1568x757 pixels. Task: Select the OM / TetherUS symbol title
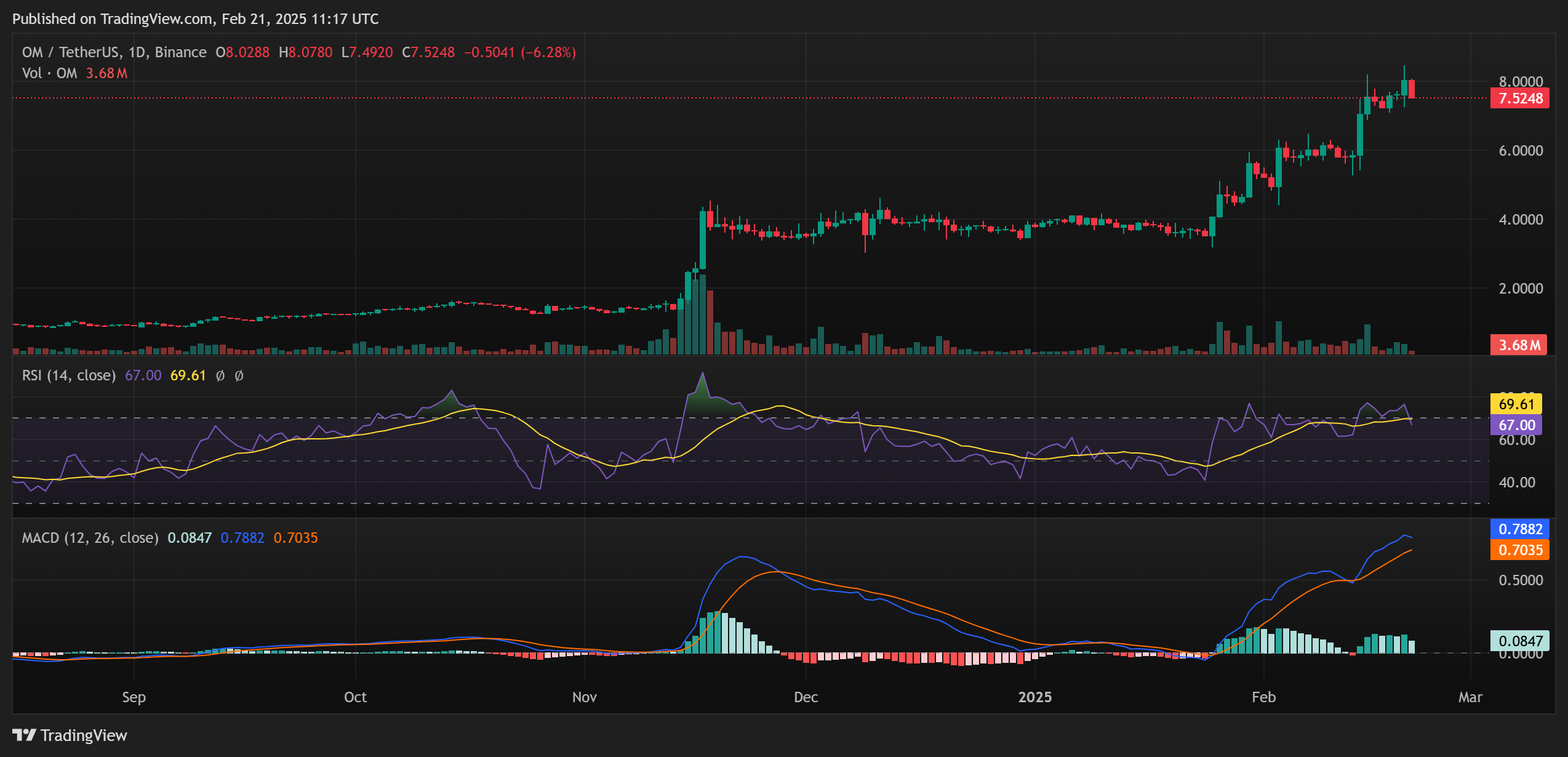(71, 52)
